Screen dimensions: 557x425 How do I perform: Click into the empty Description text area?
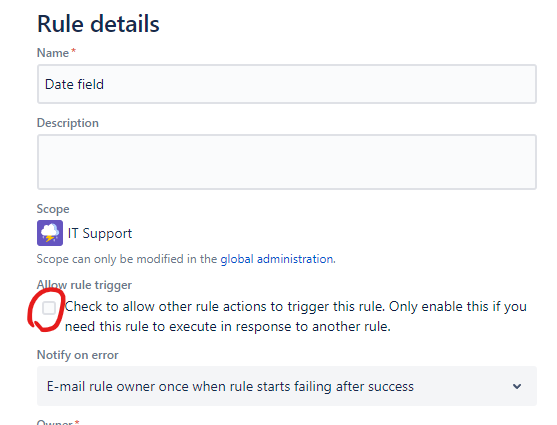pos(287,162)
